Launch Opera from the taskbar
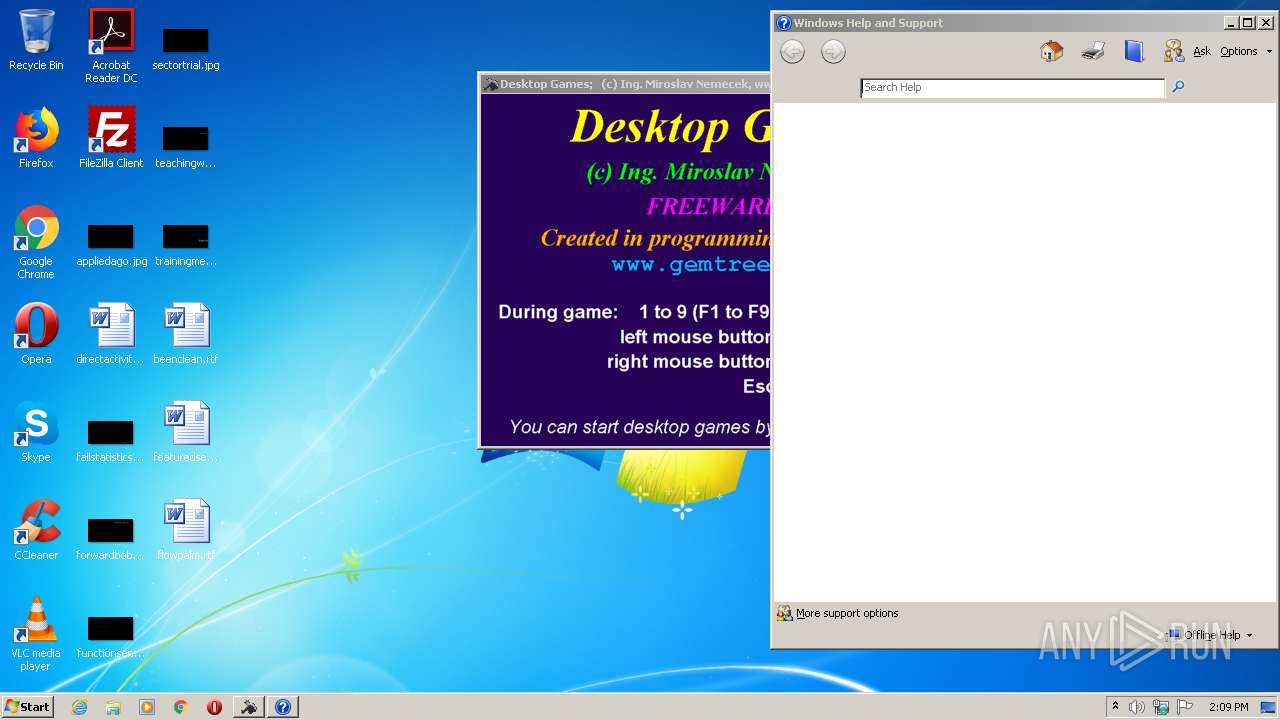Image resolution: width=1280 pixels, height=720 pixels. click(x=214, y=707)
